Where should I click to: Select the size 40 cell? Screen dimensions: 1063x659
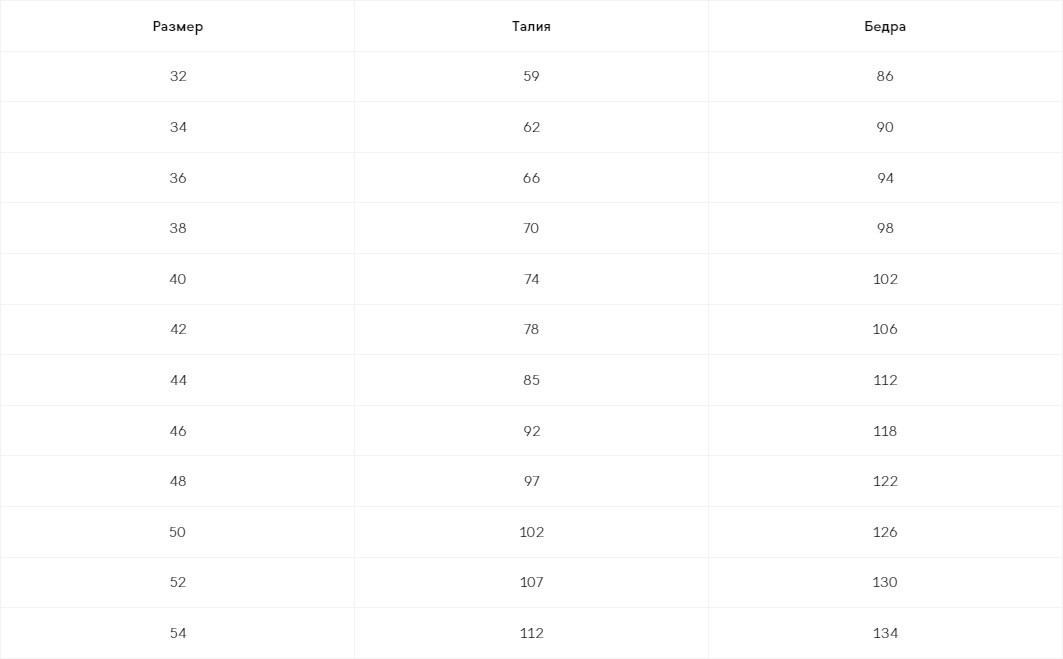click(178, 279)
